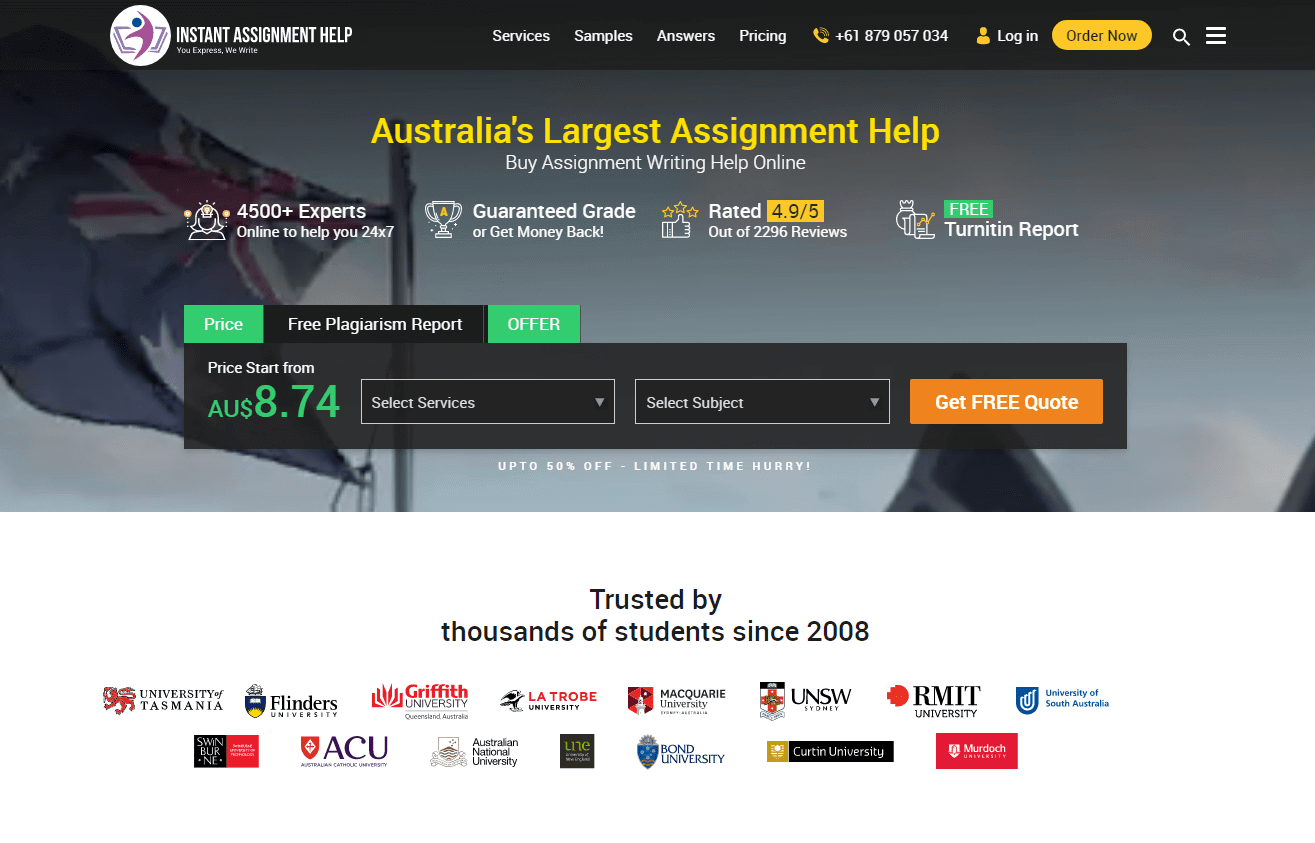This screenshot has height=843, width=1315.
Task: Open the Select Services dropdown
Action: pyautogui.click(x=488, y=402)
